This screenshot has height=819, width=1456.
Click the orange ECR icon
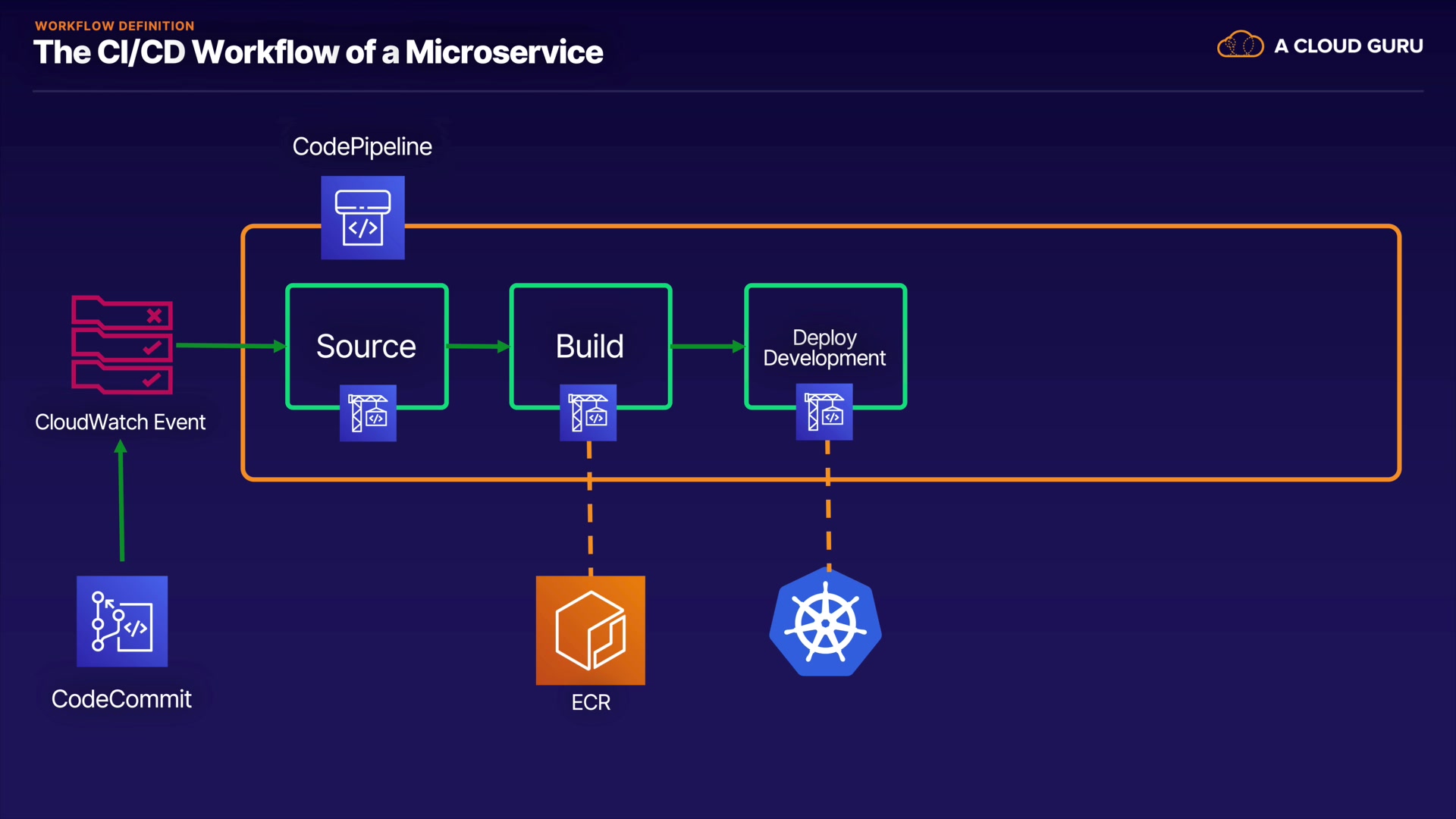click(x=590, y=630)
